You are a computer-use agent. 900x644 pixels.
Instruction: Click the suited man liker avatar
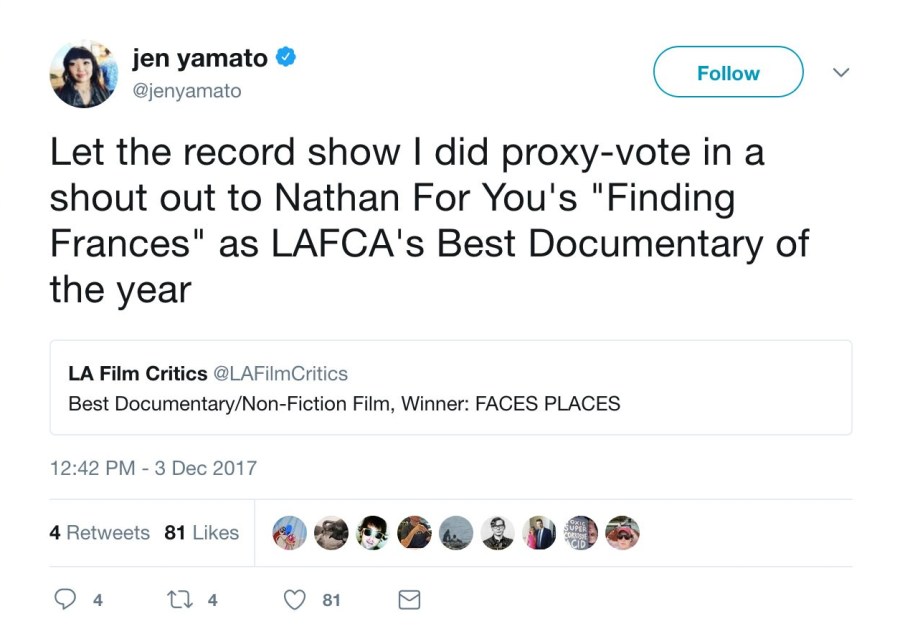click(539, 533)
